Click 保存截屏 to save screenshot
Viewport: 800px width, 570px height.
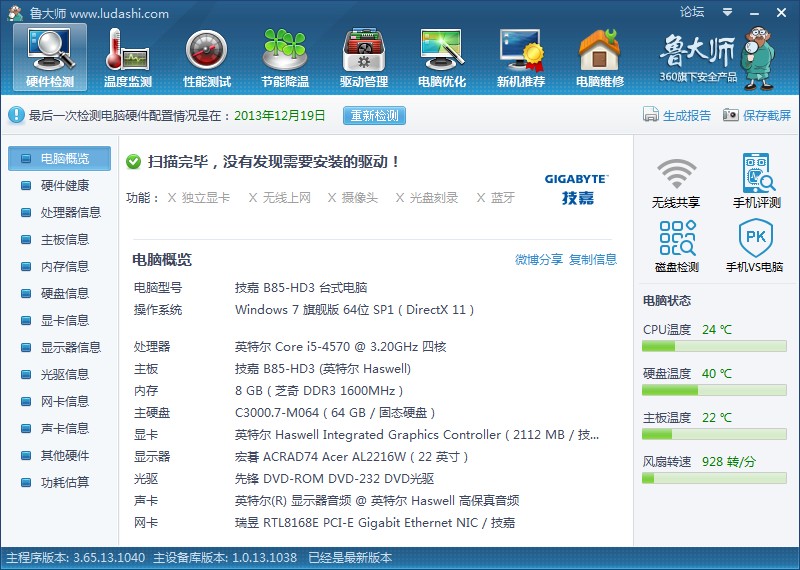tap(757, 116)
